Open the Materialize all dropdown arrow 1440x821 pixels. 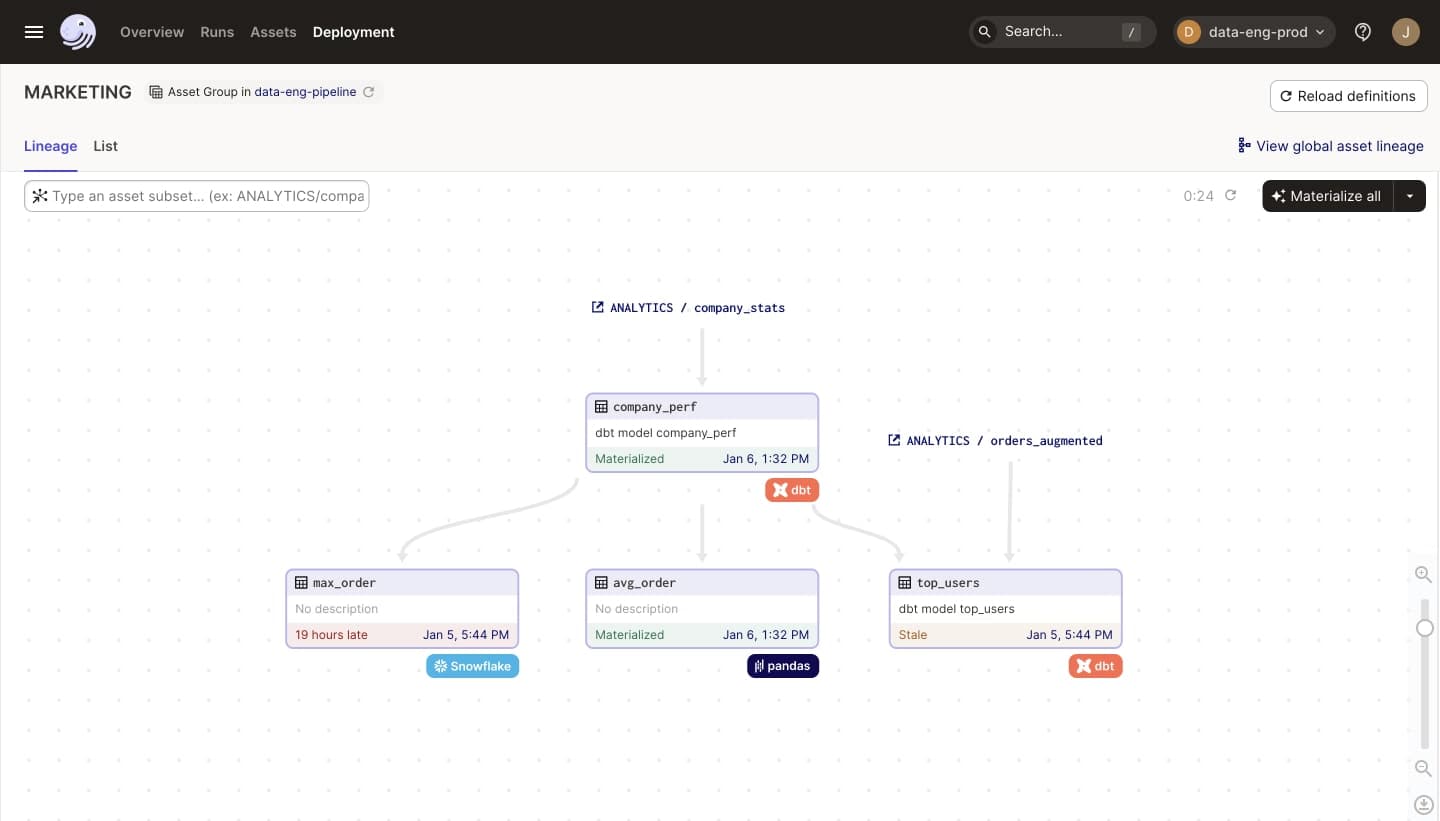(1410, 196)
